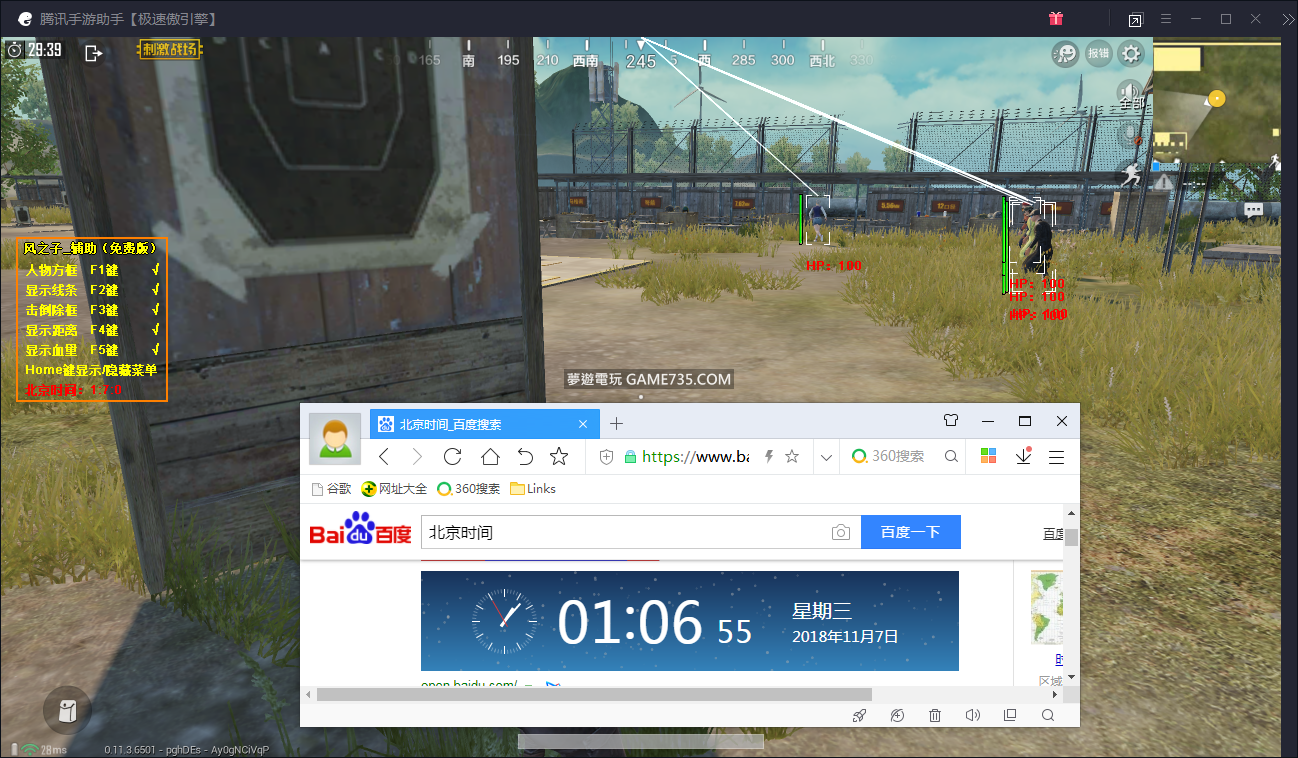Reload the Baidu page

tap(452, 457)
